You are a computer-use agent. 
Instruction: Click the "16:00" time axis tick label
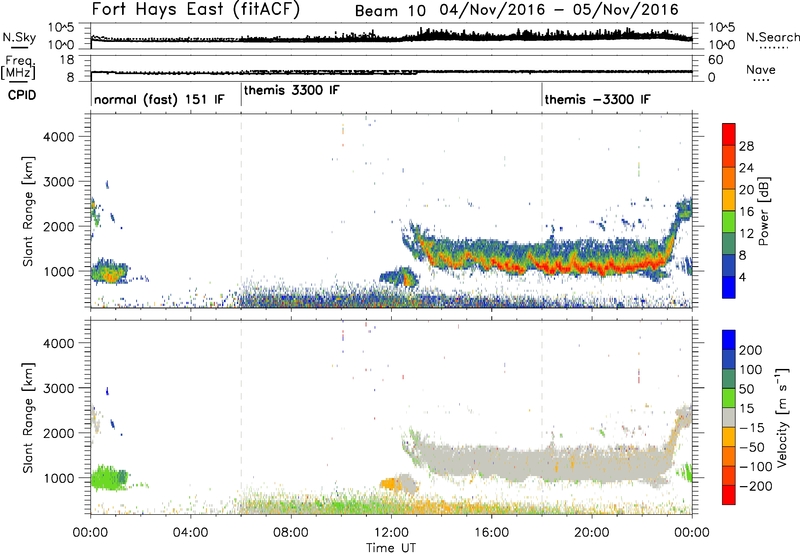tap(491, 533)
